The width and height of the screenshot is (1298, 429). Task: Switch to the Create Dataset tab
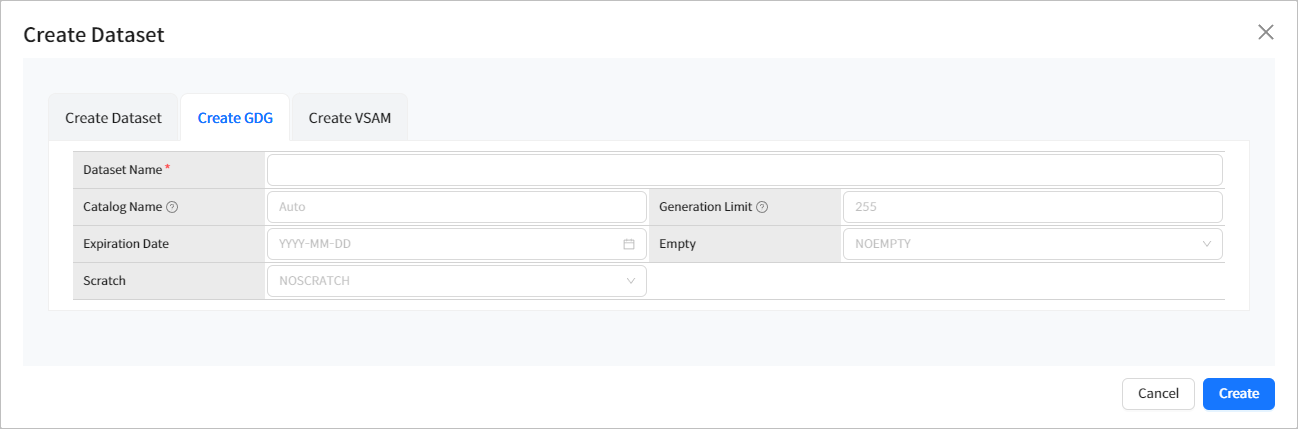(x=113, y=118)
